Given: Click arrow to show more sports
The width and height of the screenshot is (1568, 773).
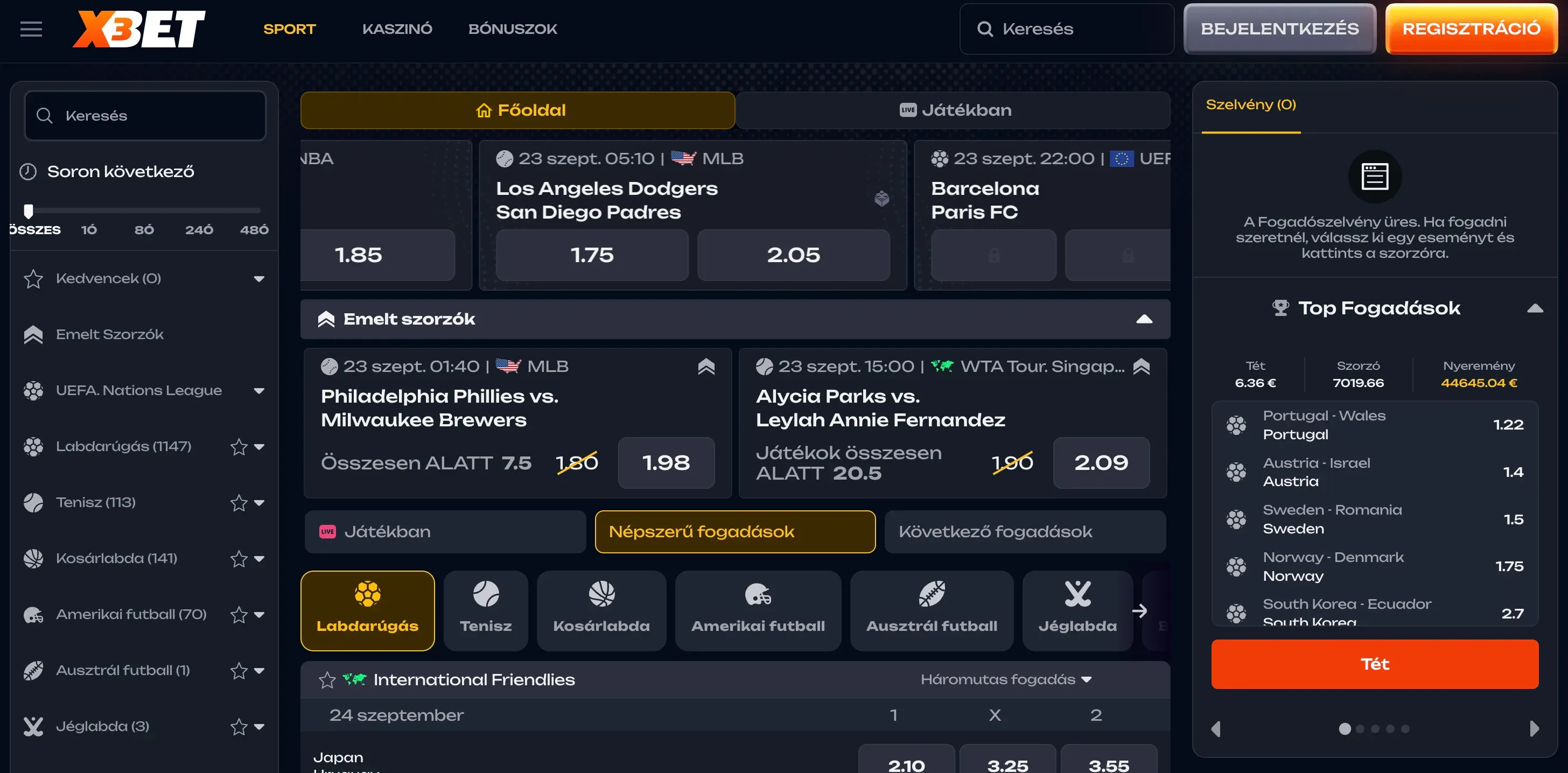Looking at the screenshot, I should [x=1139, y=610].
